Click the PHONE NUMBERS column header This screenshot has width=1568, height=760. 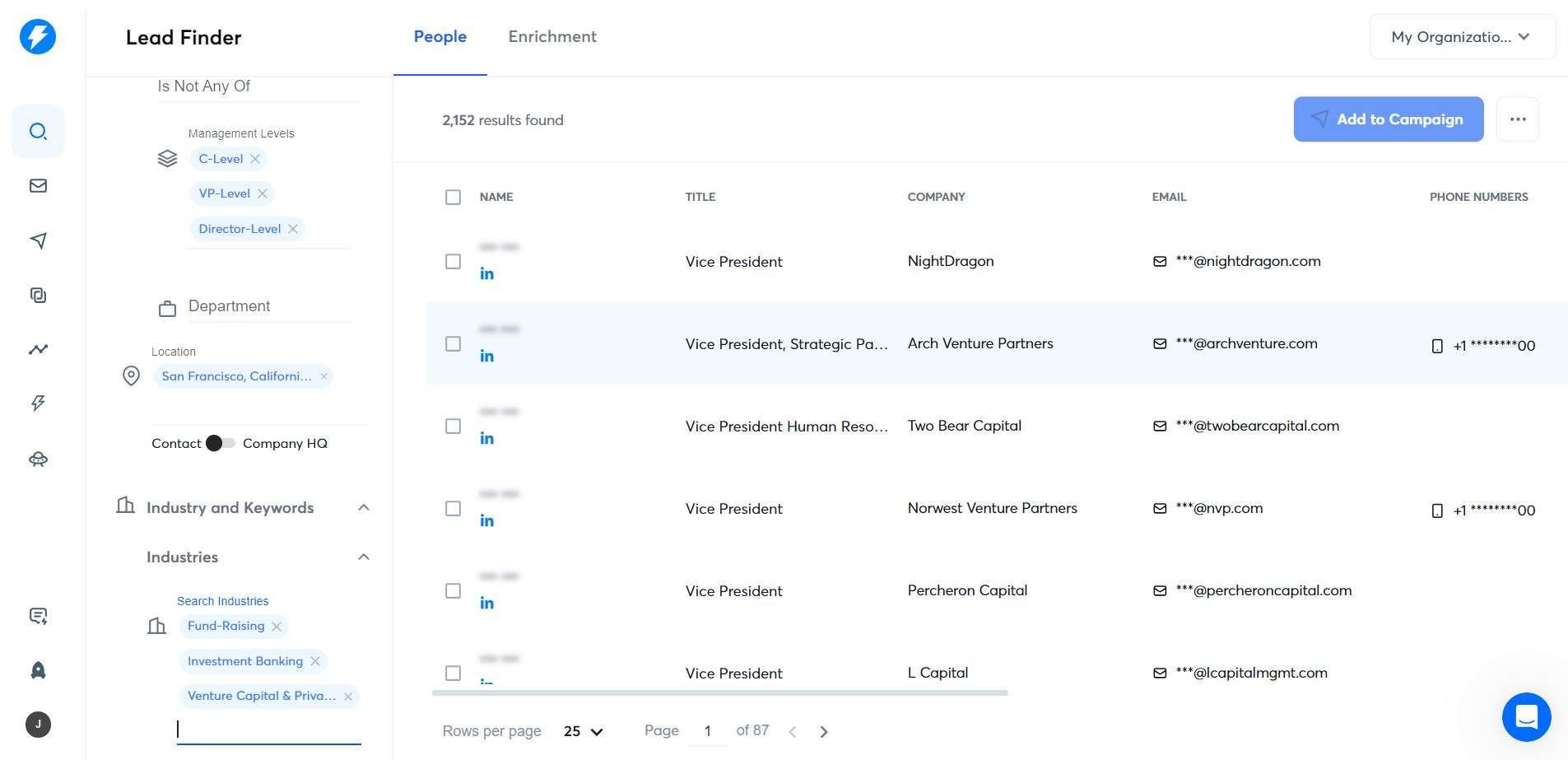1479,197
